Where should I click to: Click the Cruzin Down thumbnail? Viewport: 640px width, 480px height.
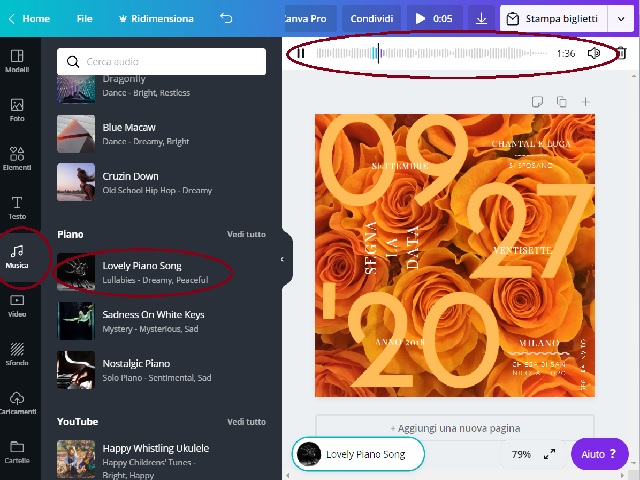pyautogui.click(x=76, y=182)
